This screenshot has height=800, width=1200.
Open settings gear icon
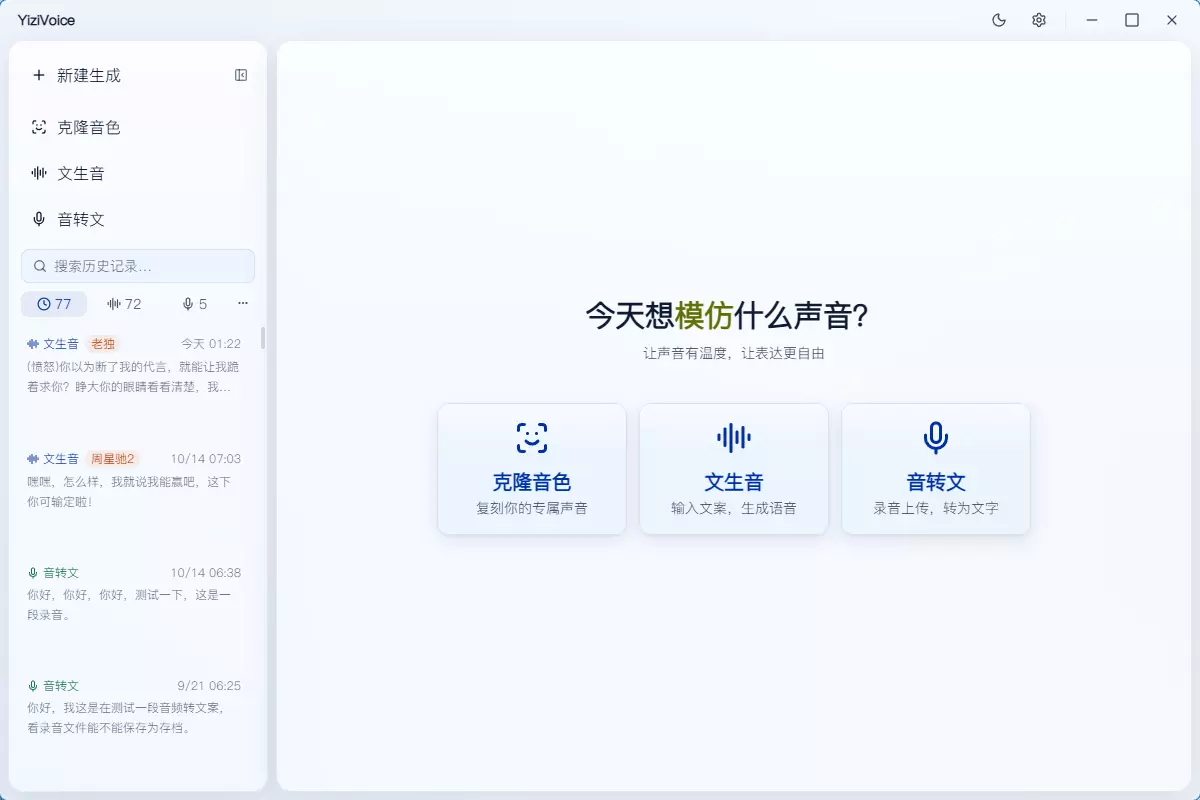click(1039, 20)
